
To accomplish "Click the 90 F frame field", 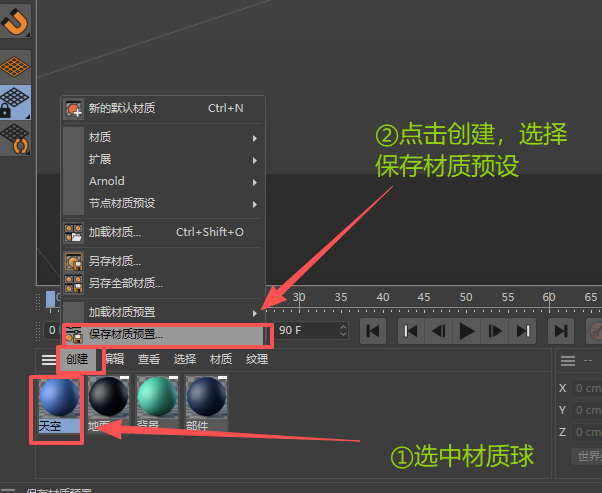I will [311, 330].
